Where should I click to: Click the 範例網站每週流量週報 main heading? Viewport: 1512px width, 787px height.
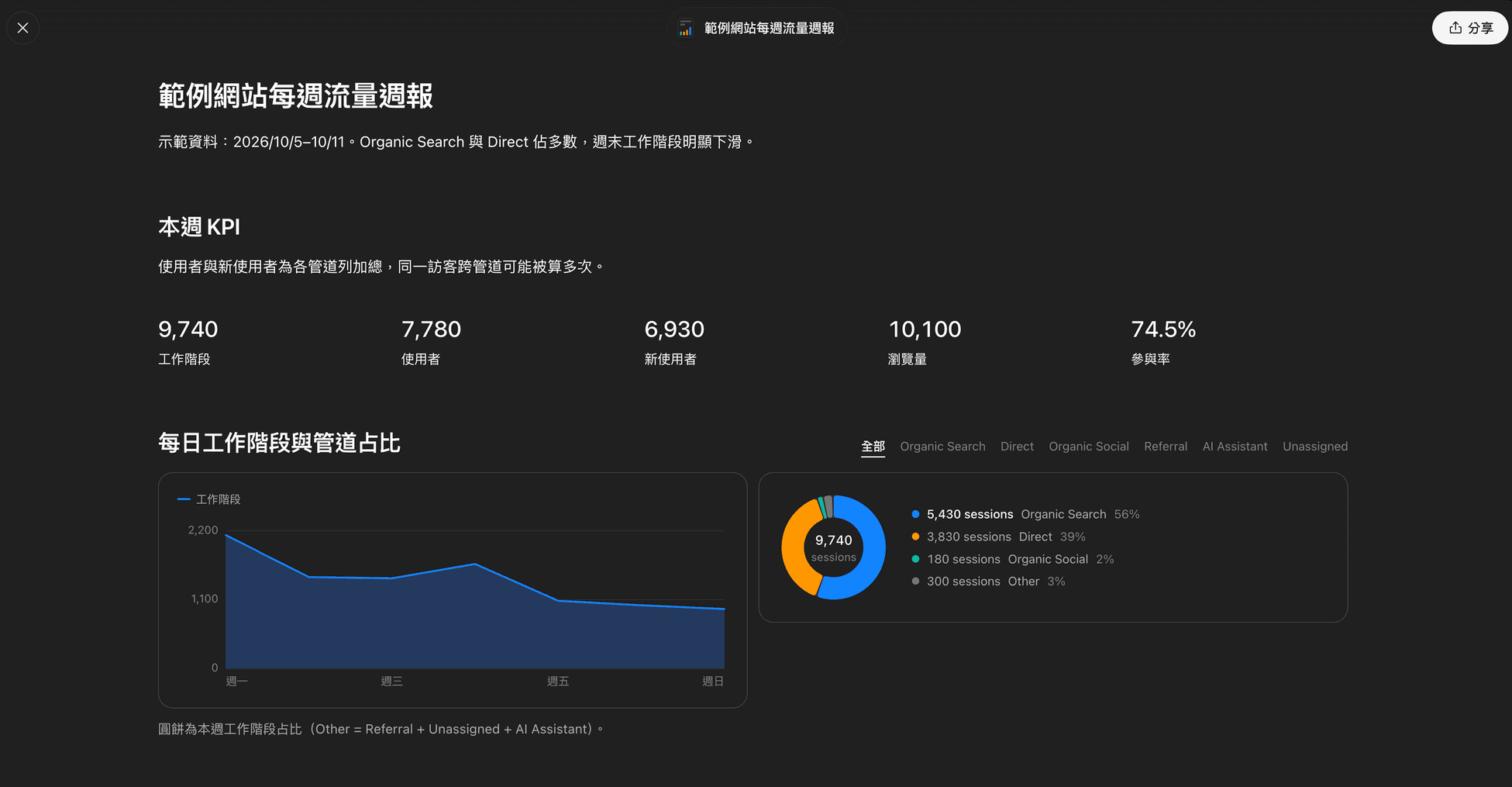click(x=295, y=96)
